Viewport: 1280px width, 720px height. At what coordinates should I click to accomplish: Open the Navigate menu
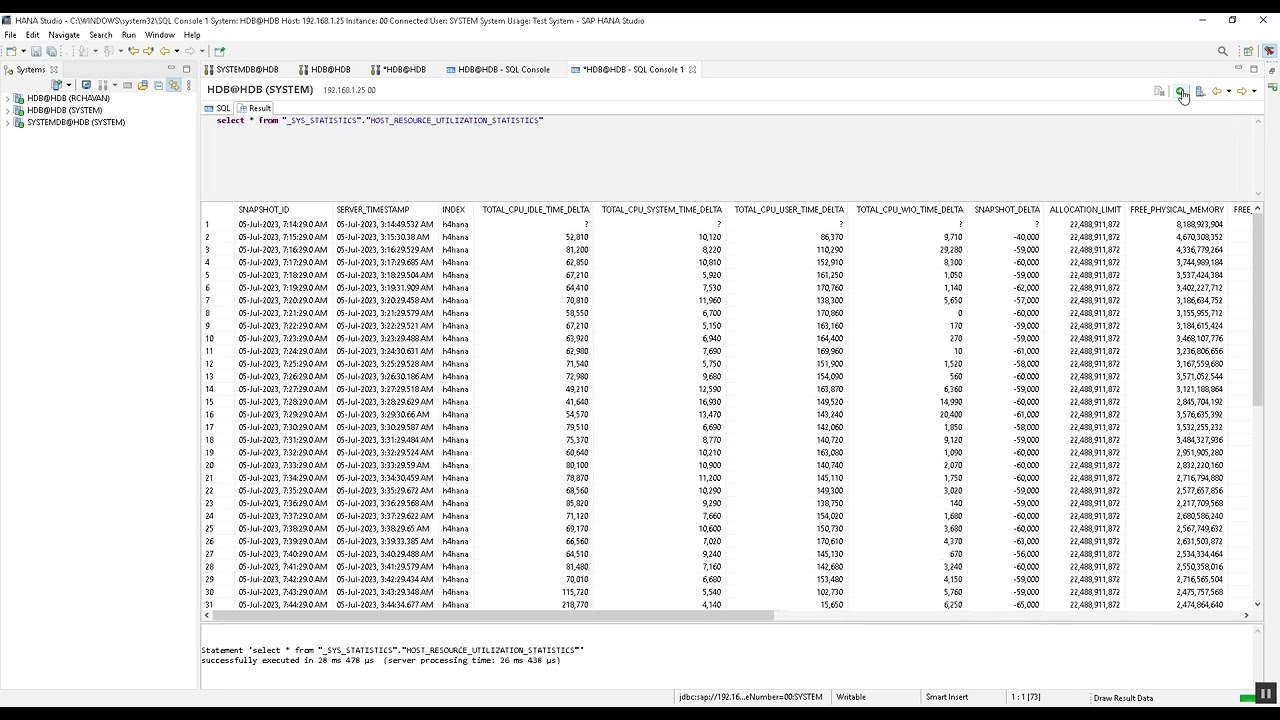click(x=64, y=35)
